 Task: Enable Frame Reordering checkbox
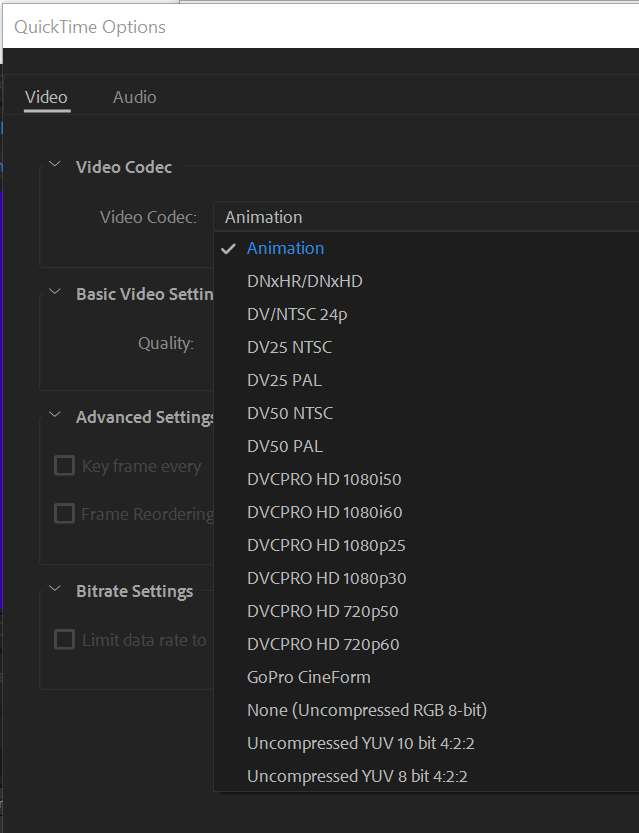tap(64, 514)
